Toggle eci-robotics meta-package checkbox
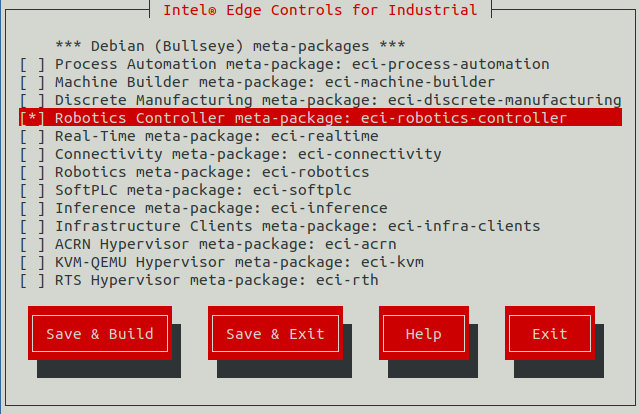 33,172
